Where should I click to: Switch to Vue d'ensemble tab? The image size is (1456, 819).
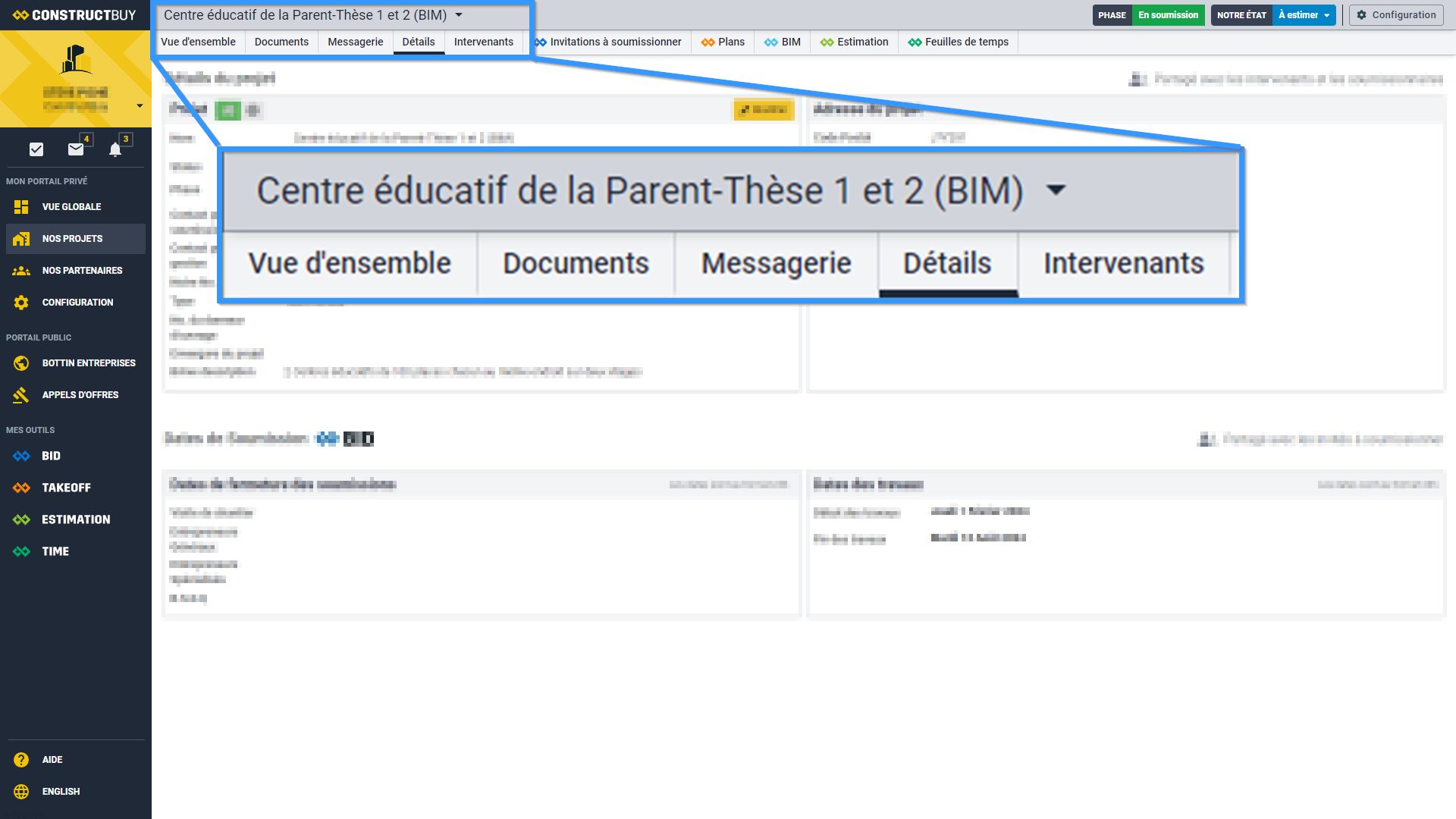pyautogui.click(x=198, y=42)
